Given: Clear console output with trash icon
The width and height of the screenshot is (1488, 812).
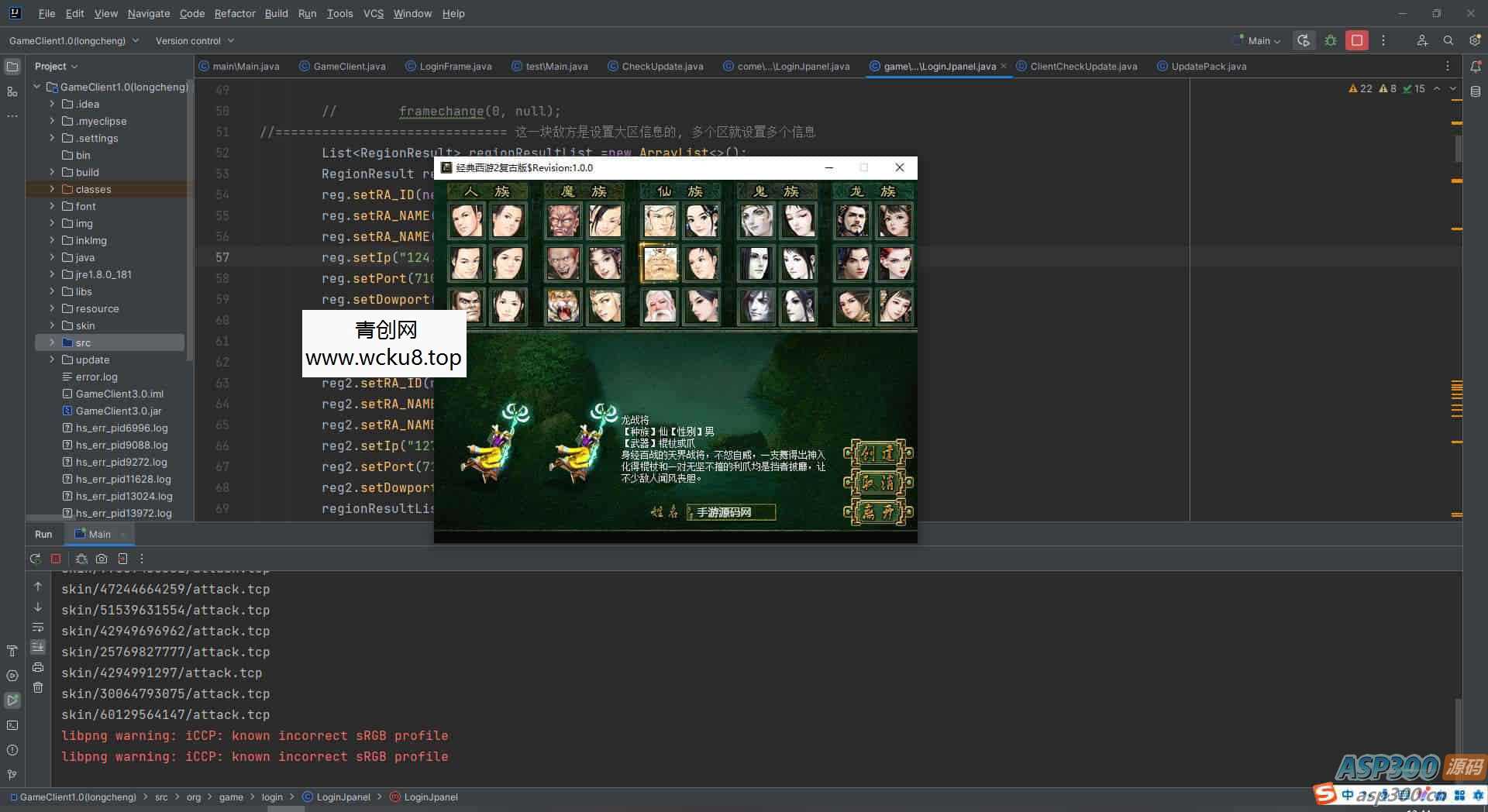Looking at the screenshot, I should (38, 687).
